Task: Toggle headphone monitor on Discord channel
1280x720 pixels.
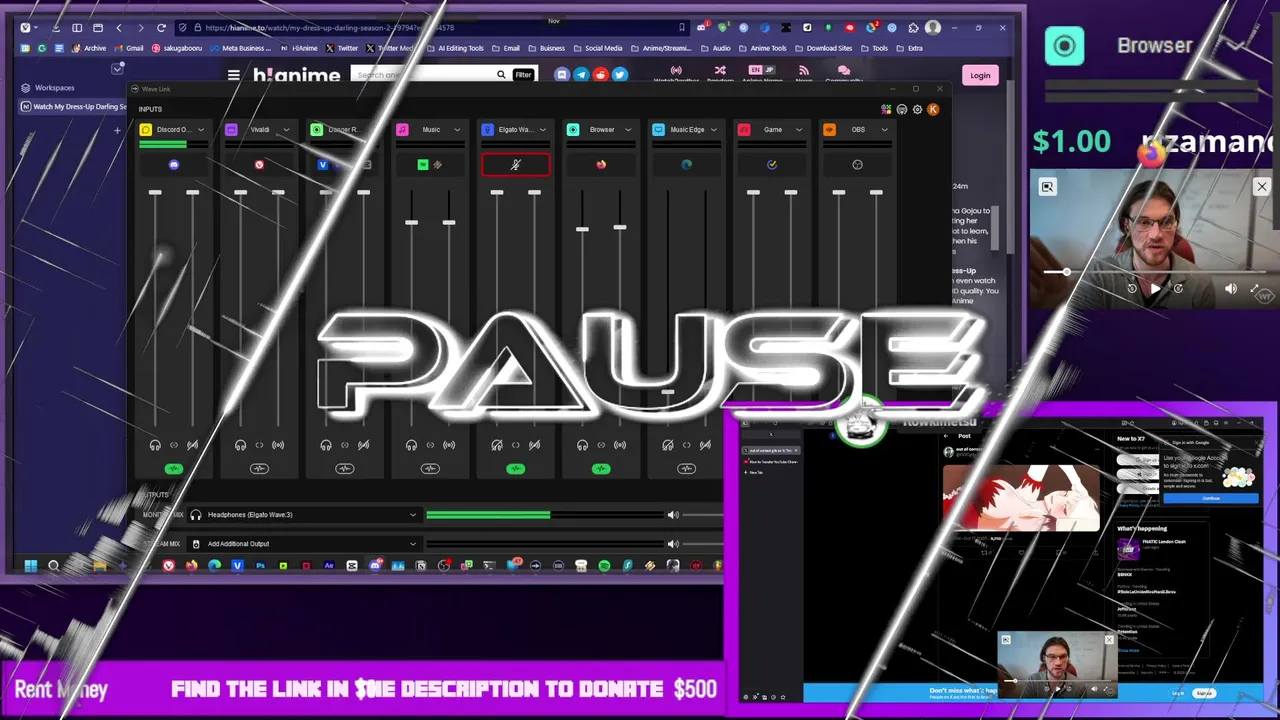Action: [x=155, y=445]
